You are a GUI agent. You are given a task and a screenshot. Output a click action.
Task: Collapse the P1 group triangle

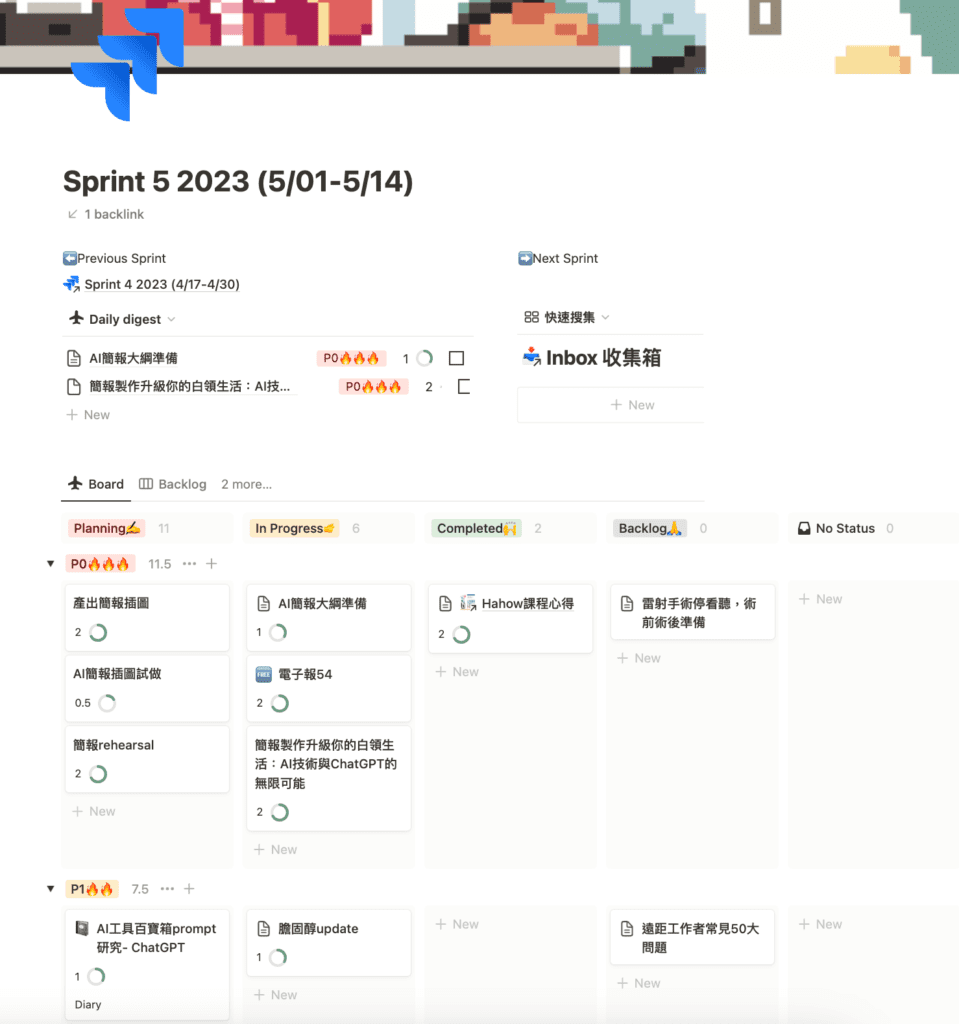[x=51, y=889]
